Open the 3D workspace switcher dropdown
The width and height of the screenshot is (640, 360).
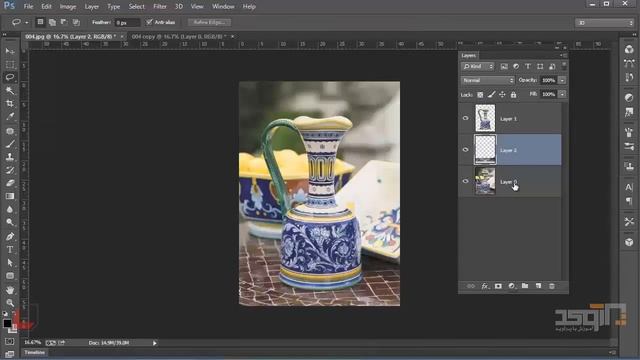click(604, 23)
